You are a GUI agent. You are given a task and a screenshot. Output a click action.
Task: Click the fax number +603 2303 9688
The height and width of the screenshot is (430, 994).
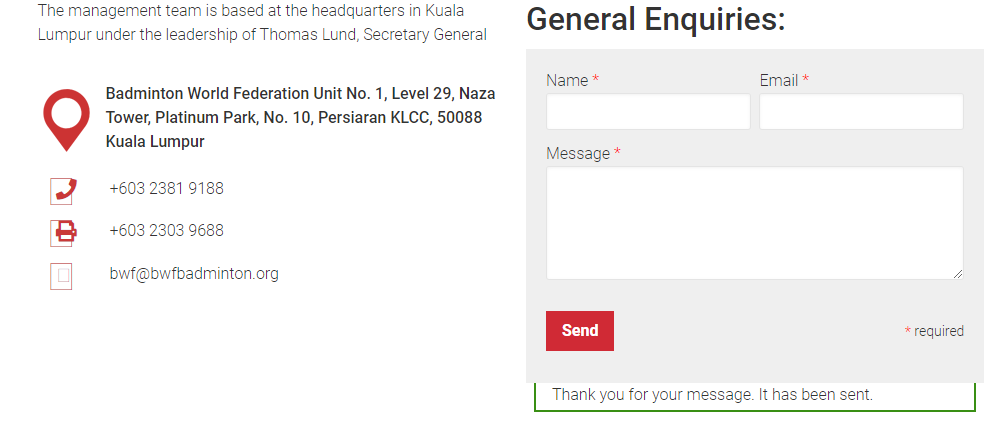166,230
